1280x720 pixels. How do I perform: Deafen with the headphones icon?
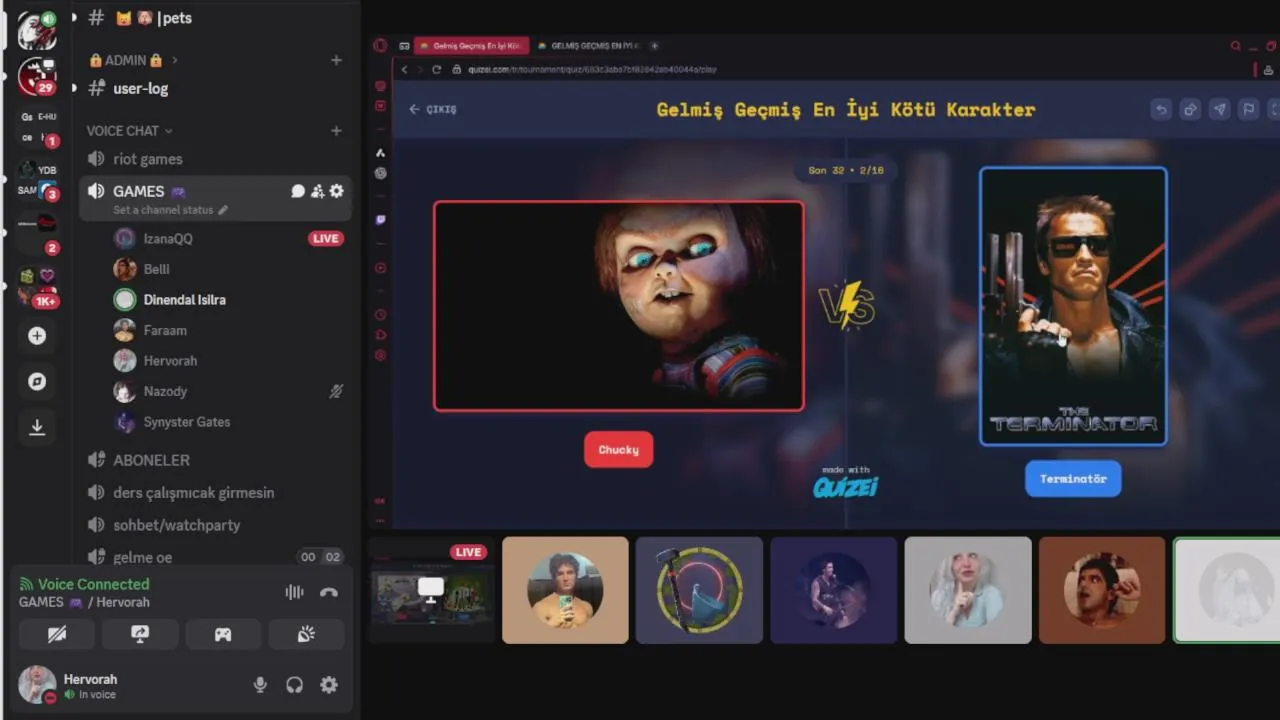[294, 685]
